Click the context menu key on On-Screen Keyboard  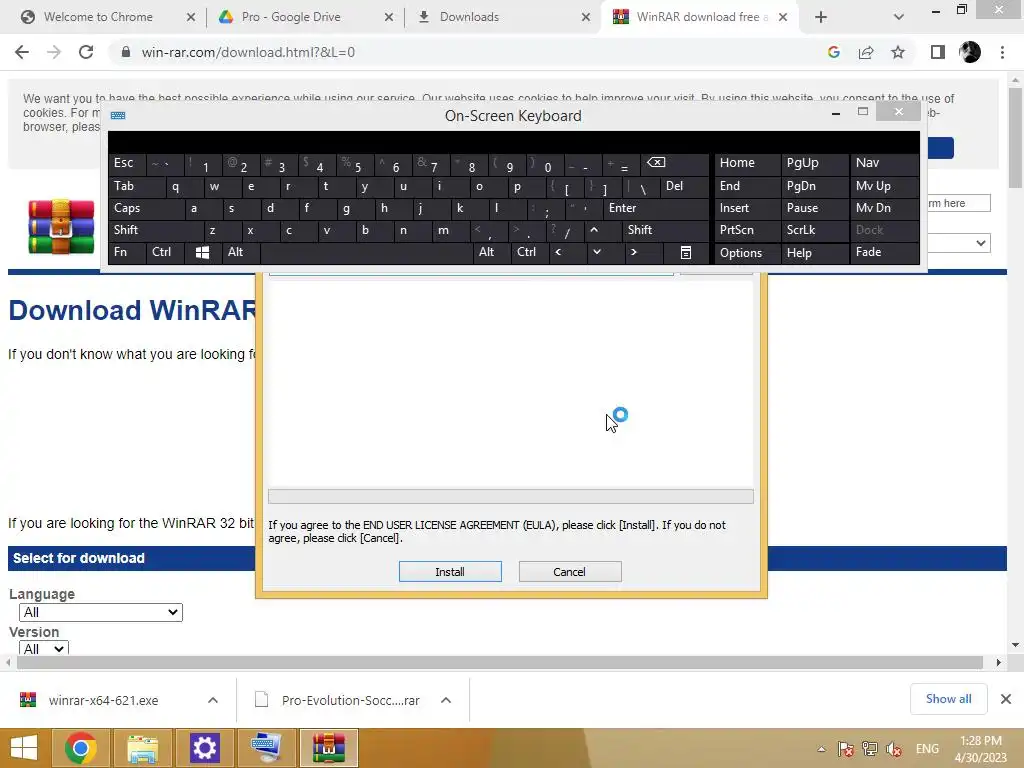[x=686, y=253]
